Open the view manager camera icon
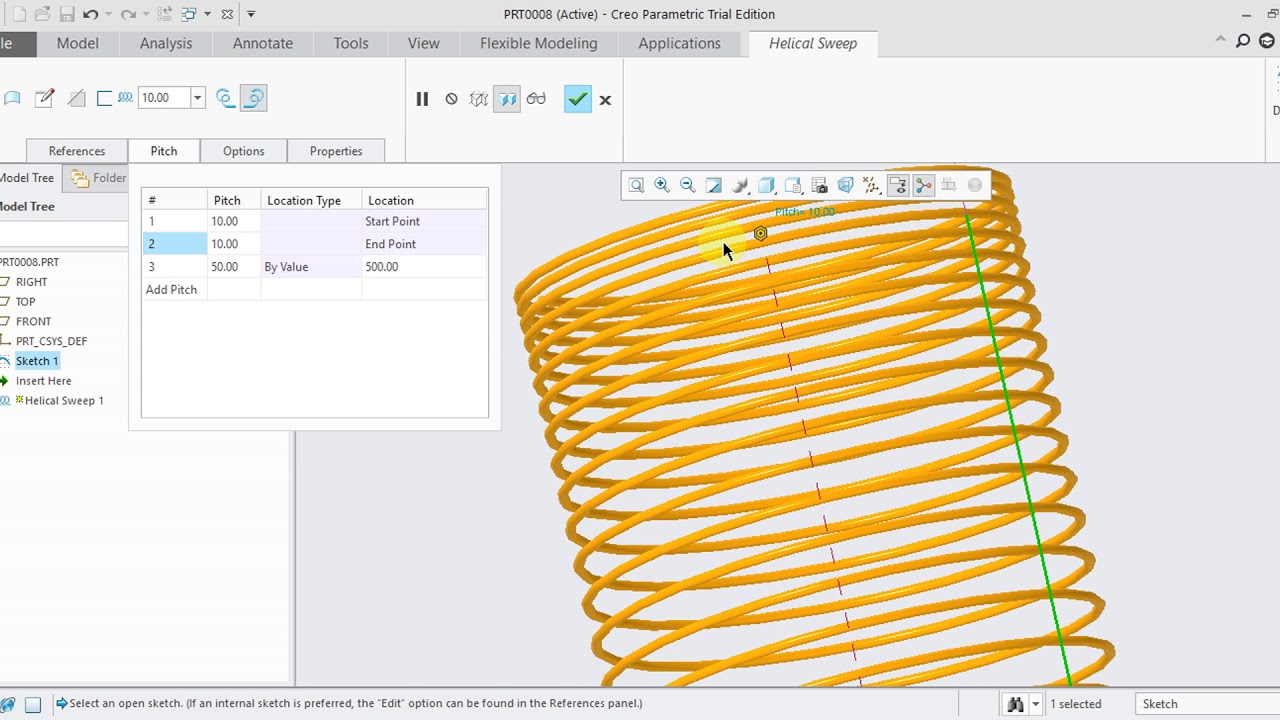Screen dimensions: 1280x720 (x=819, y=185)
